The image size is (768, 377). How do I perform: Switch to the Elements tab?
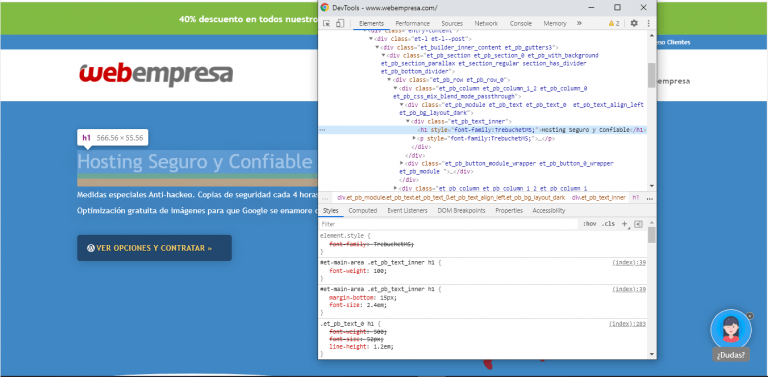click(371, 24)
